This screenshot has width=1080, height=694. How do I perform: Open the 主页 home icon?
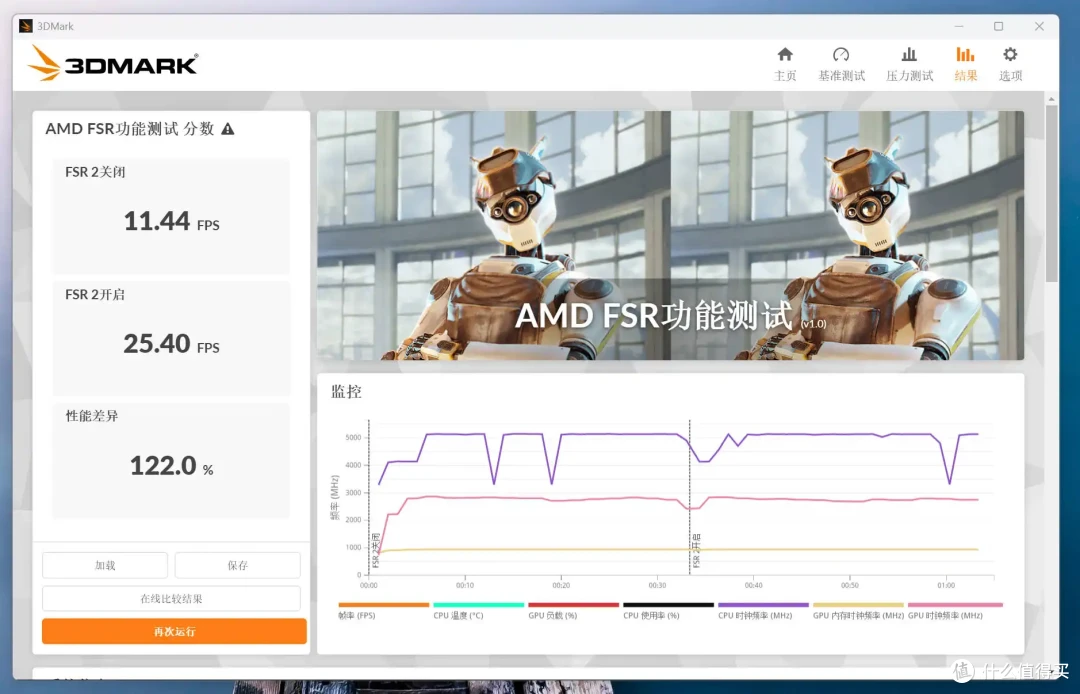coord(785,54)
